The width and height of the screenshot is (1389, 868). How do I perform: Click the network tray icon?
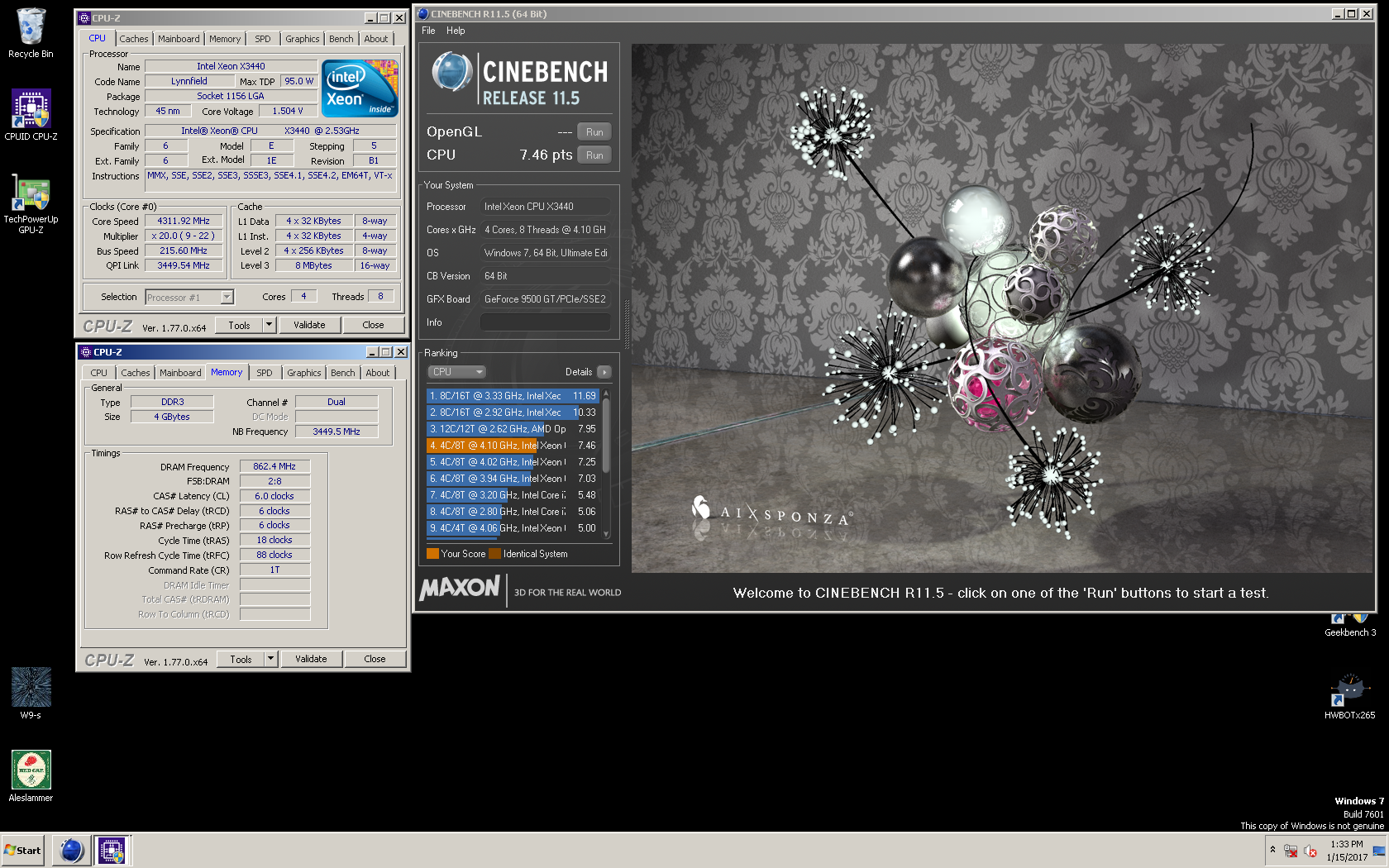coord(1291,851)
